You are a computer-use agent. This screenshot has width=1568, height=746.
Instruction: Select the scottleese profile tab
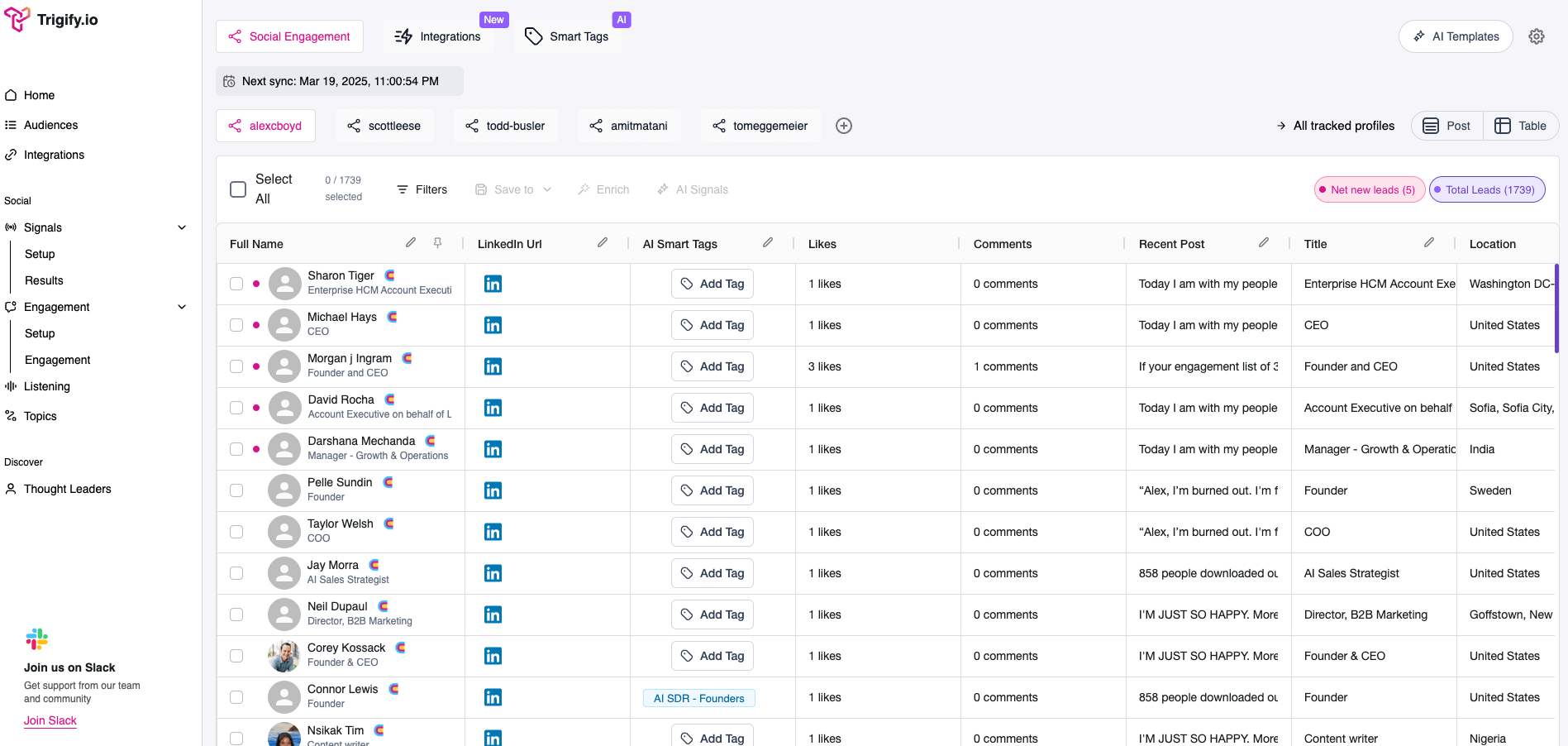(384, 126)
